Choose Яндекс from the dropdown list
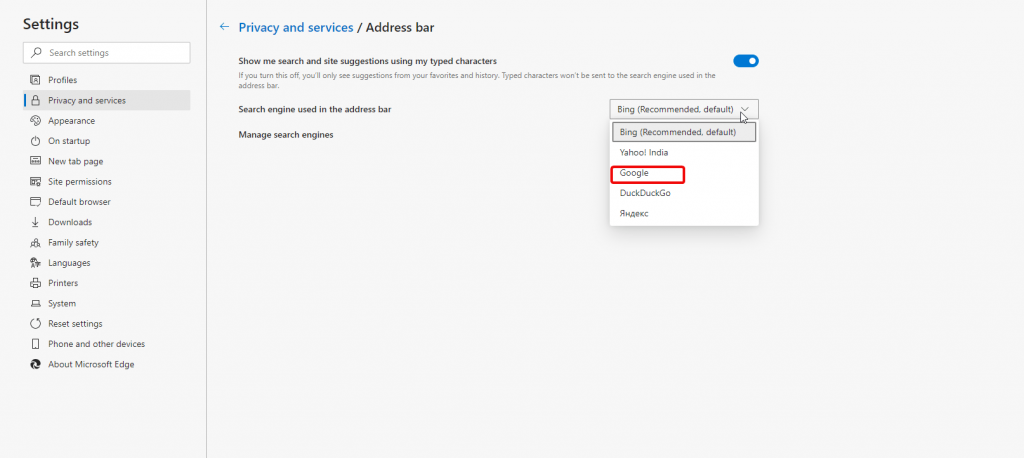This screenshot has width=1024, height=458. point(684,214)
